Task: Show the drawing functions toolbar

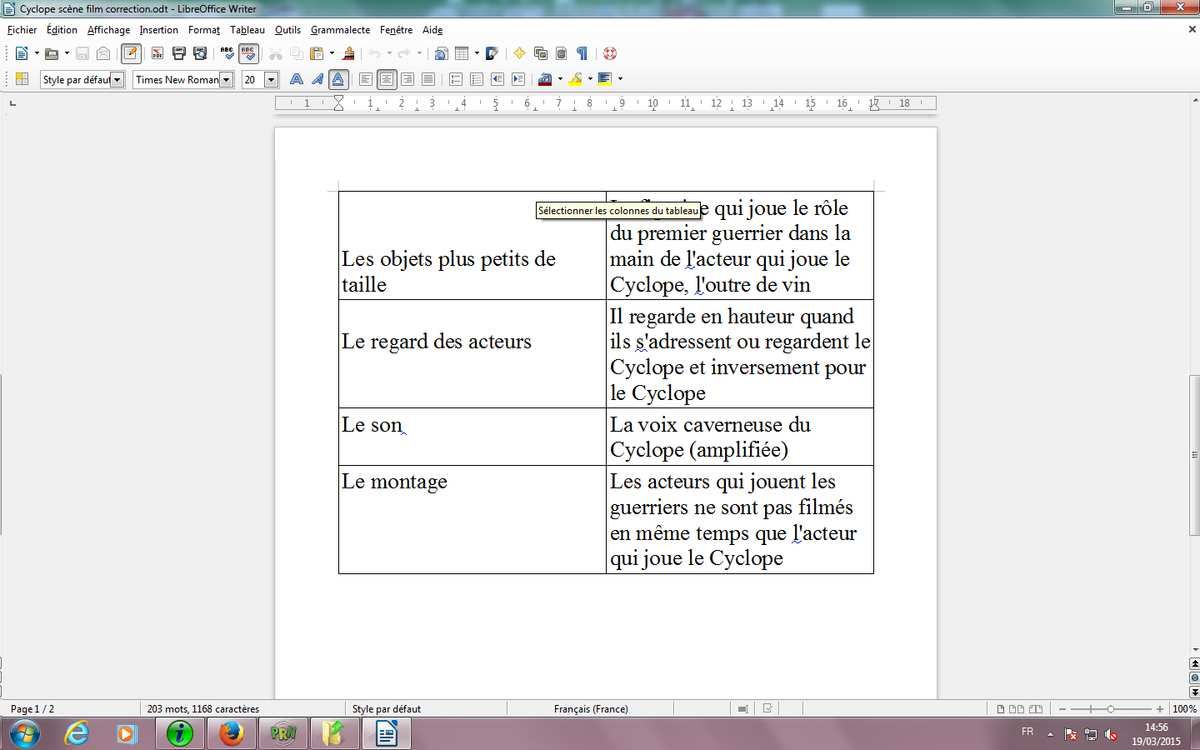Action: (x=491, y=53)
